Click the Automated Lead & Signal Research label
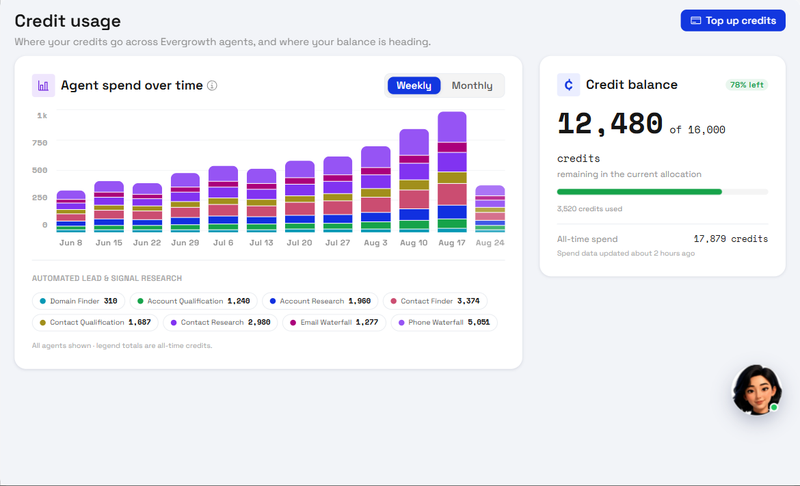This screenshot has height=486, width=800. click(107, 278)
